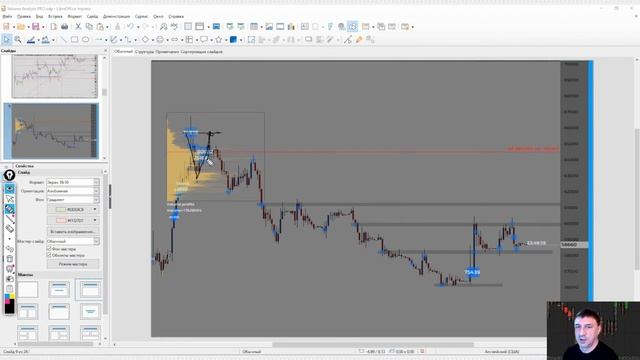
Task: Click the Find and Replace icon
Action: [x=163, y=27]
